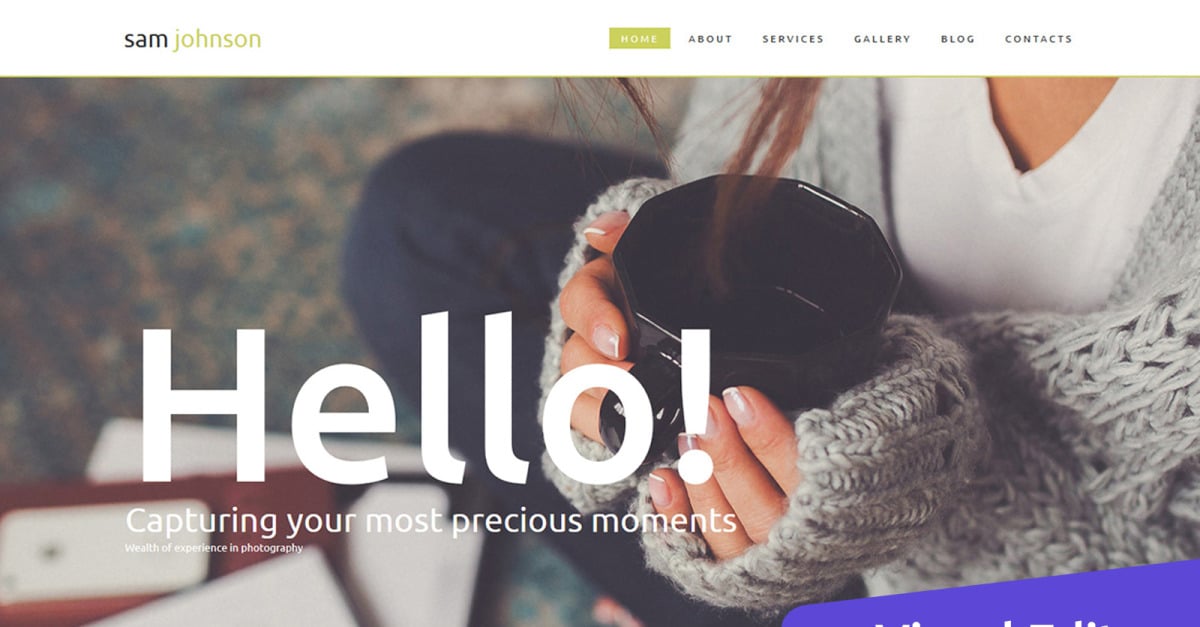This screenshot has height=627, width=1200.
Task: Click the Wealth of experience in photography text
Action: 214,548
